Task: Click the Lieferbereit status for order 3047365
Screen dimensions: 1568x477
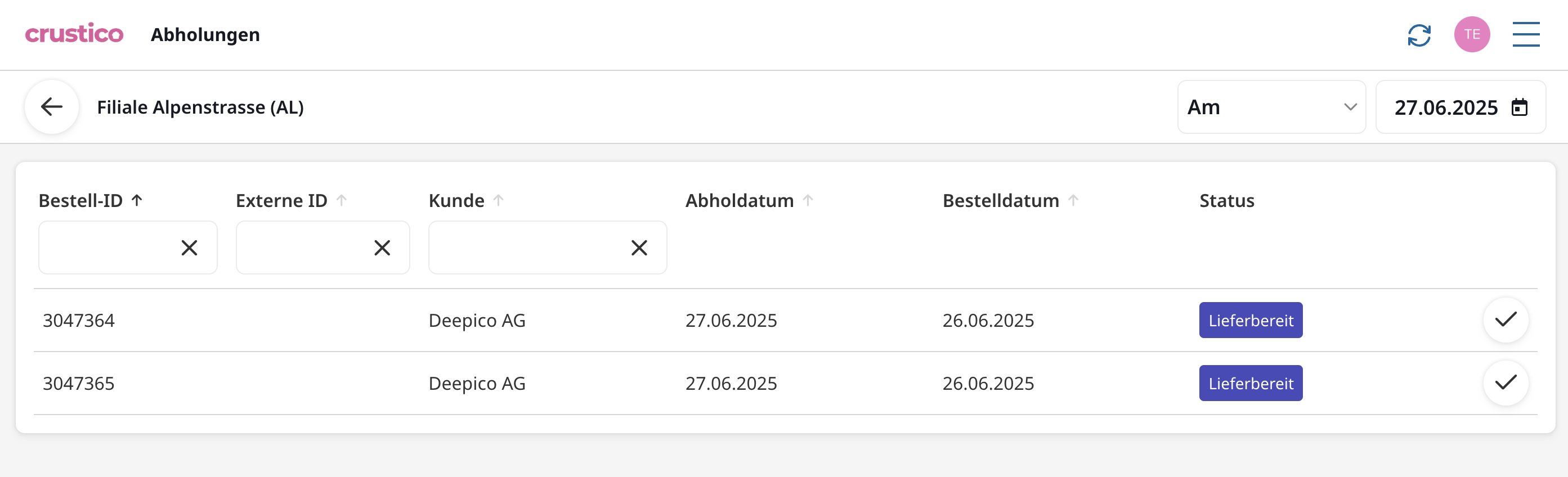Action: (x=1250, y=382)
